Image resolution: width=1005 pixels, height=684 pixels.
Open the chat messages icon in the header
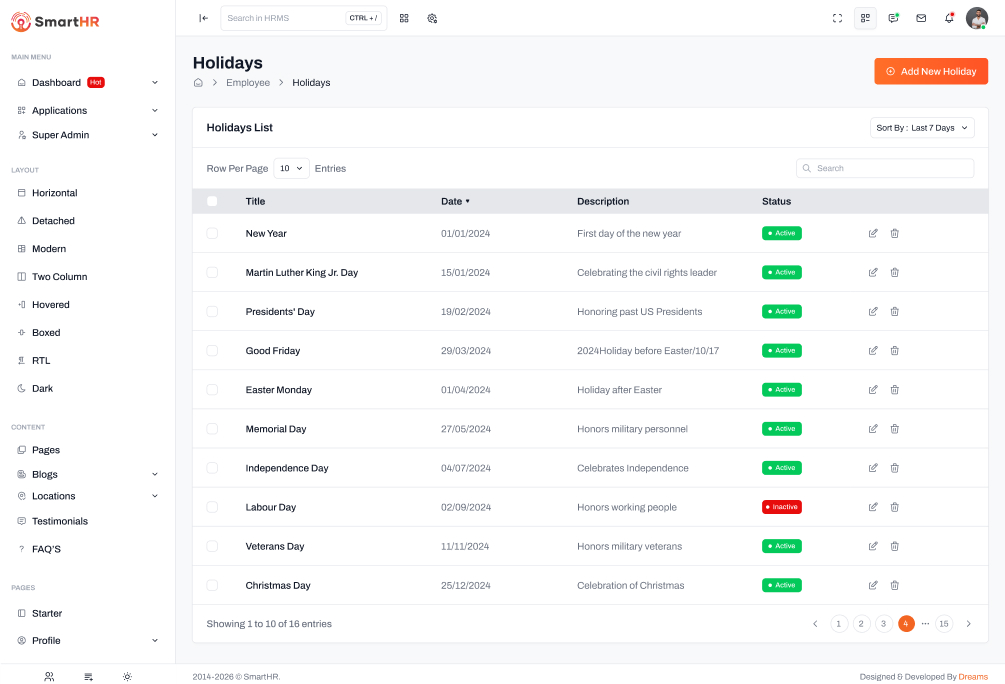click(x=893, y=18)
